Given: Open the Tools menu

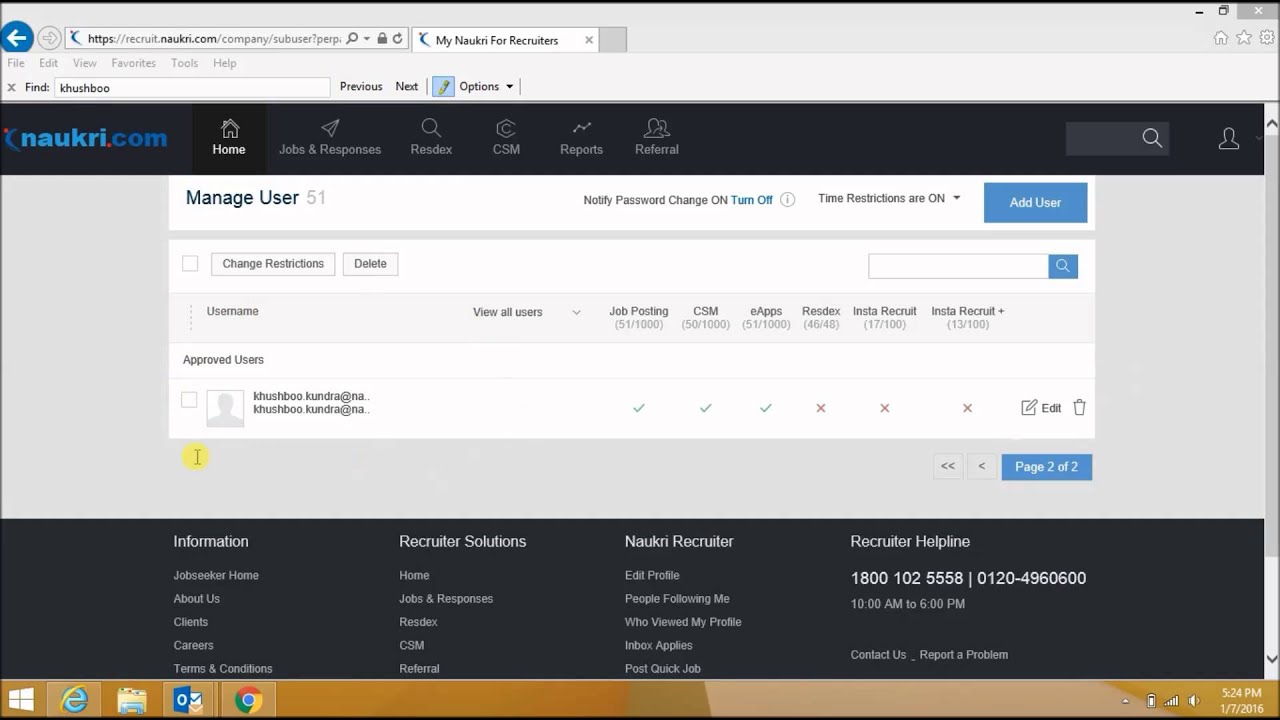Looking at the screenshot, I should click(x=184, y=63).
